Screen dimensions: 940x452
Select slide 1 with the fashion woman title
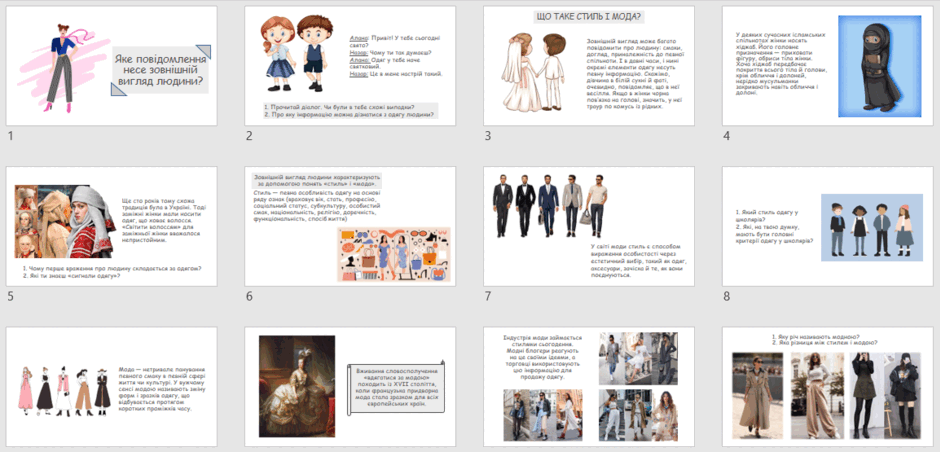point(112,66)
